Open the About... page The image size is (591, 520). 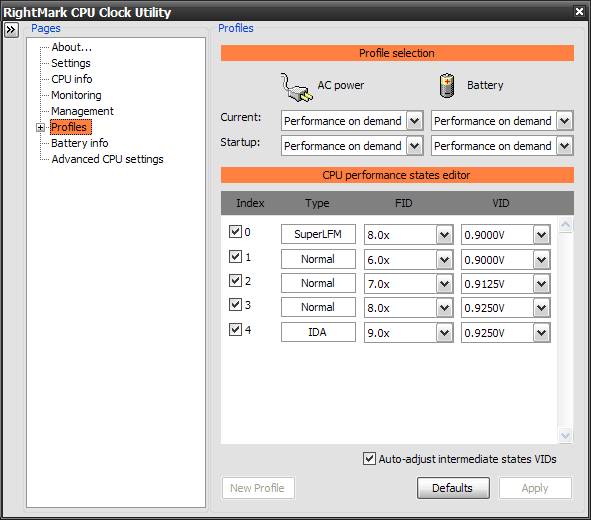(72, 47)
